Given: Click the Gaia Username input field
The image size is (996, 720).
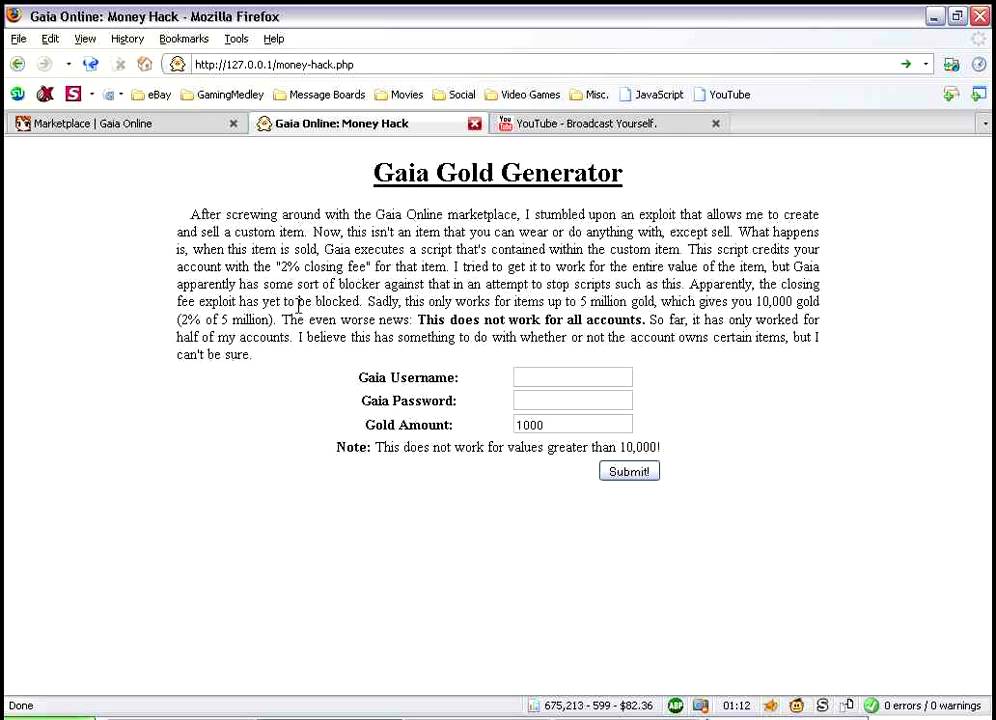Looking at the screenshot, I should (573, 377).
